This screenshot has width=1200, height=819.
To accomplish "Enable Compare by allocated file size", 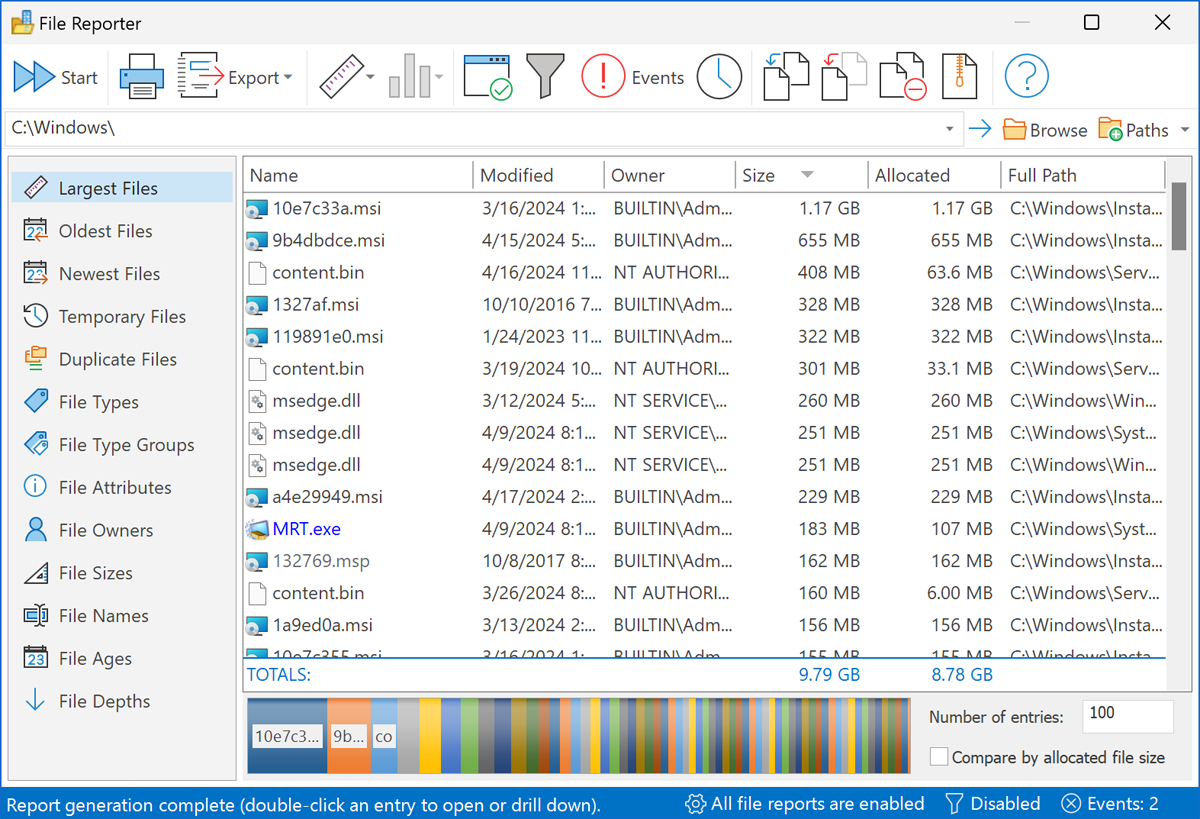I will (939, 757).
